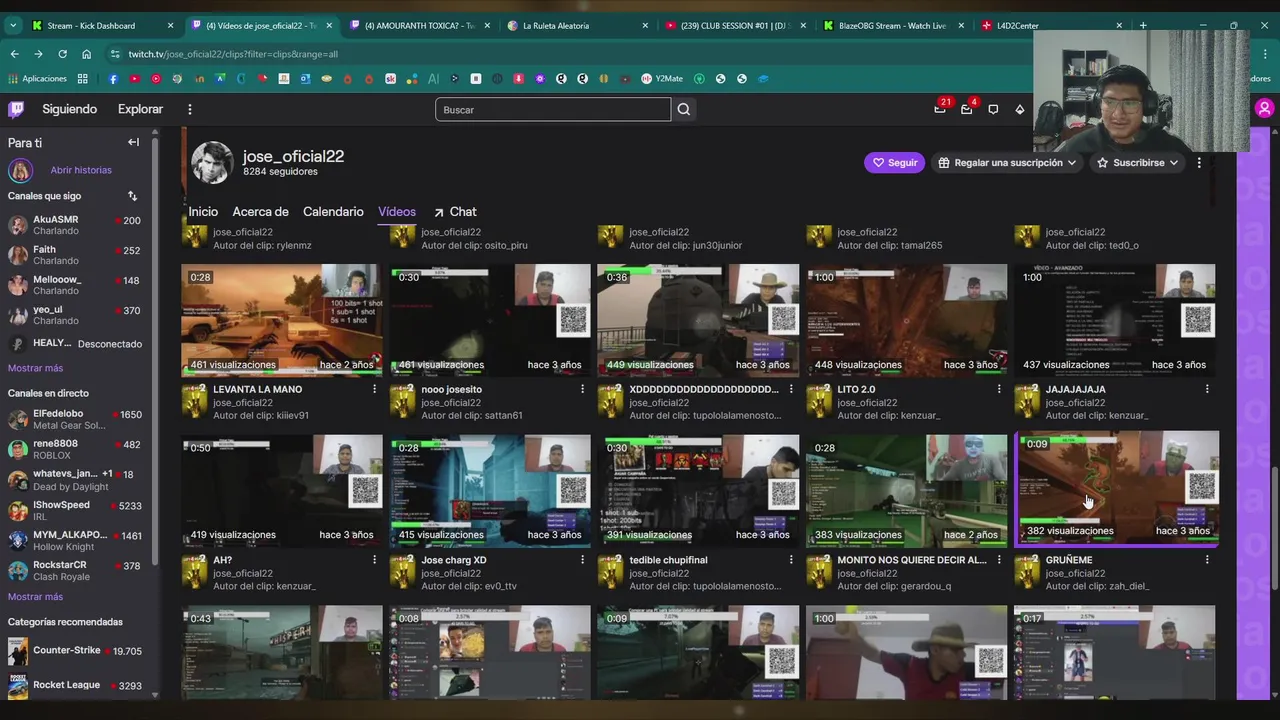Open channel three-dot menu beside Suscribirse
This screenshot has height=720, width=1280.
(1199, 162)
